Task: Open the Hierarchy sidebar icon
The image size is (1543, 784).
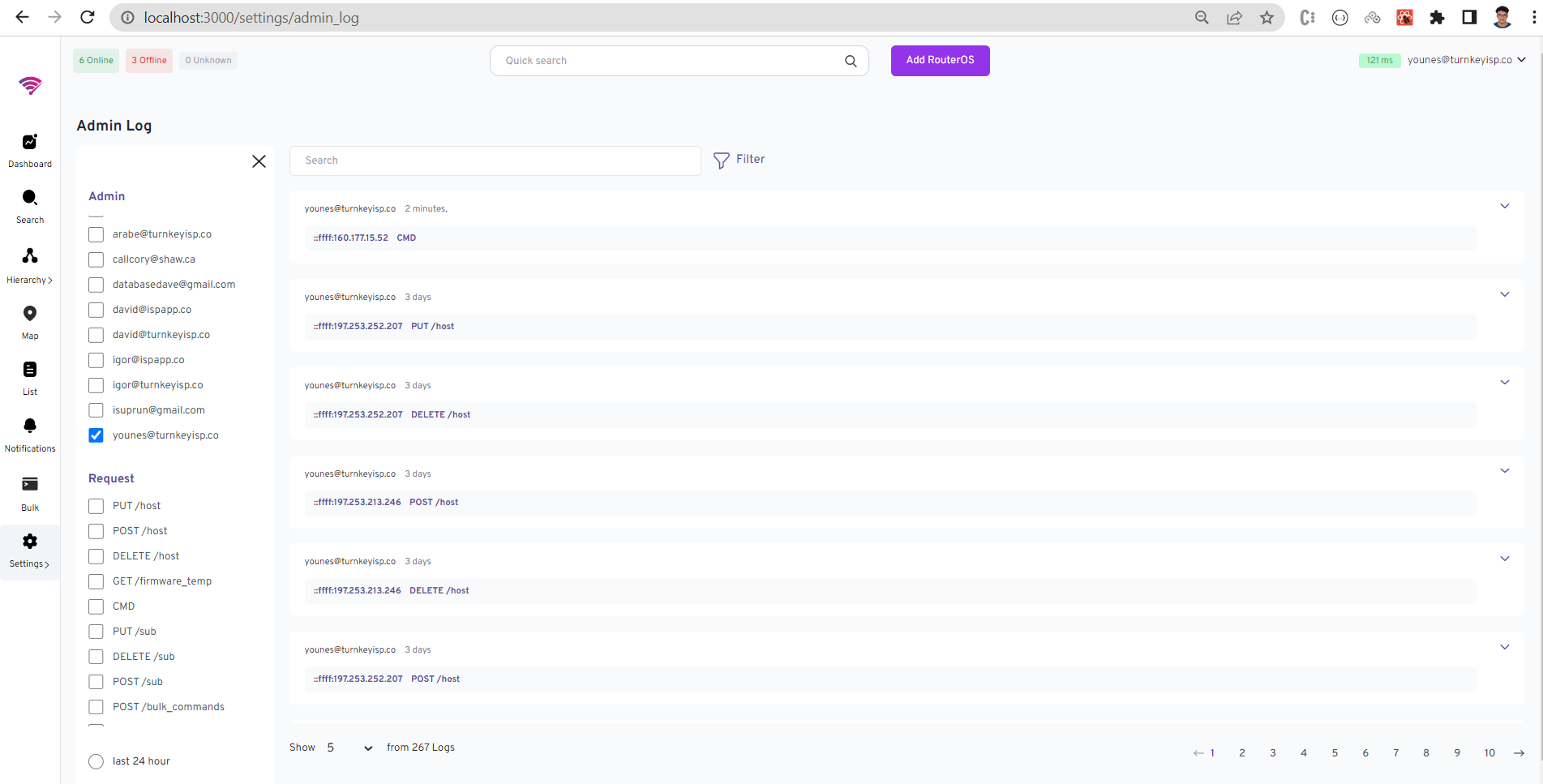Action: coord(30,256)
